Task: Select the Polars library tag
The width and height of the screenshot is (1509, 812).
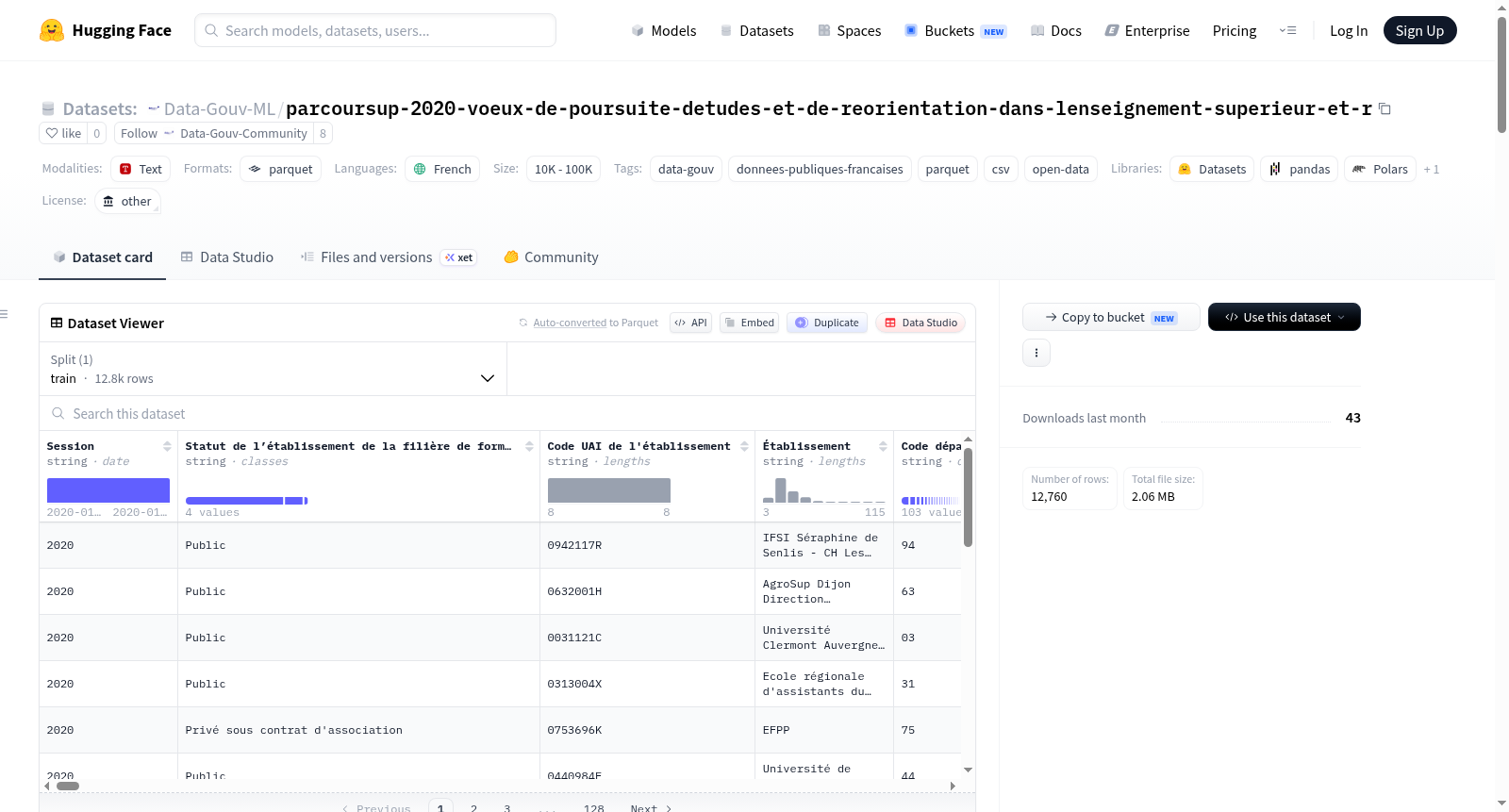Action: coord(1380,169)
